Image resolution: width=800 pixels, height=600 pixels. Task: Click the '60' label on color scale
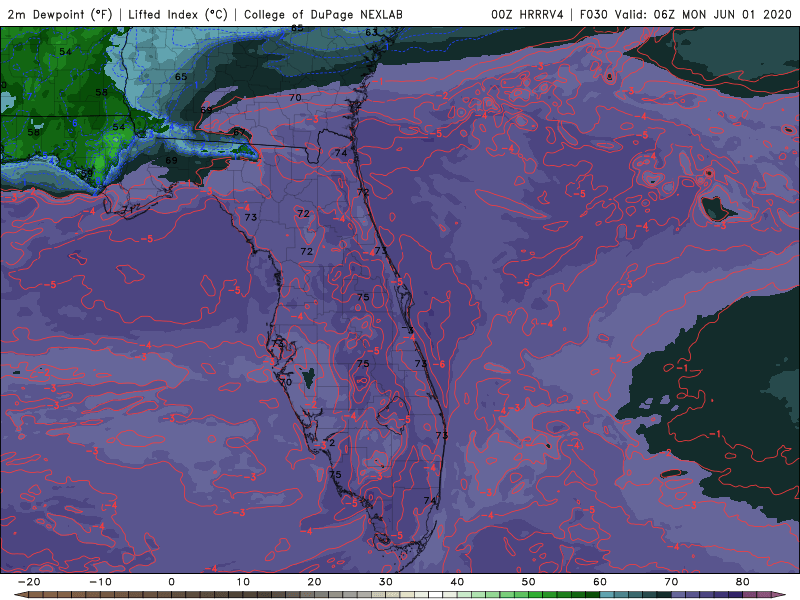600,582
